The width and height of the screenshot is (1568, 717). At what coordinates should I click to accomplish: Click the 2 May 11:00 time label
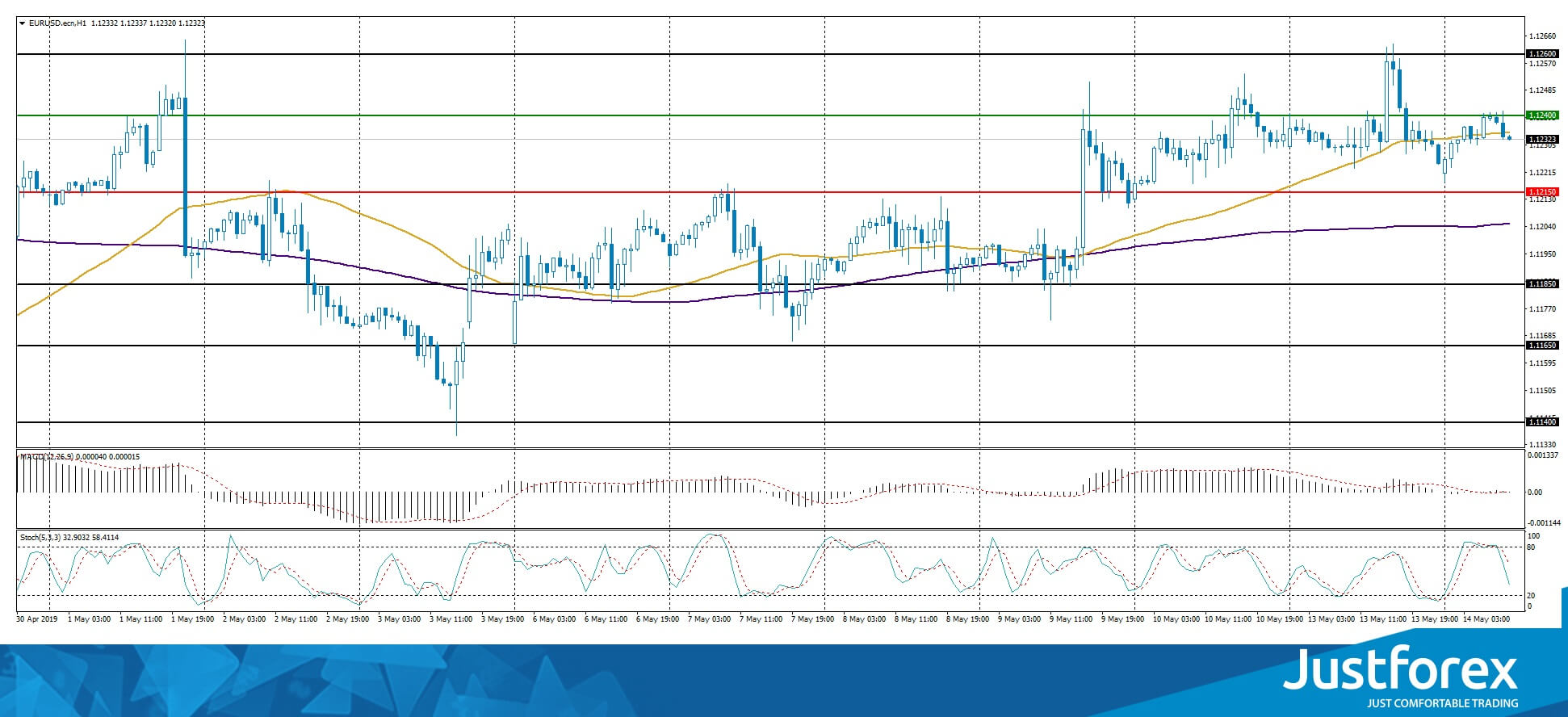297,619
